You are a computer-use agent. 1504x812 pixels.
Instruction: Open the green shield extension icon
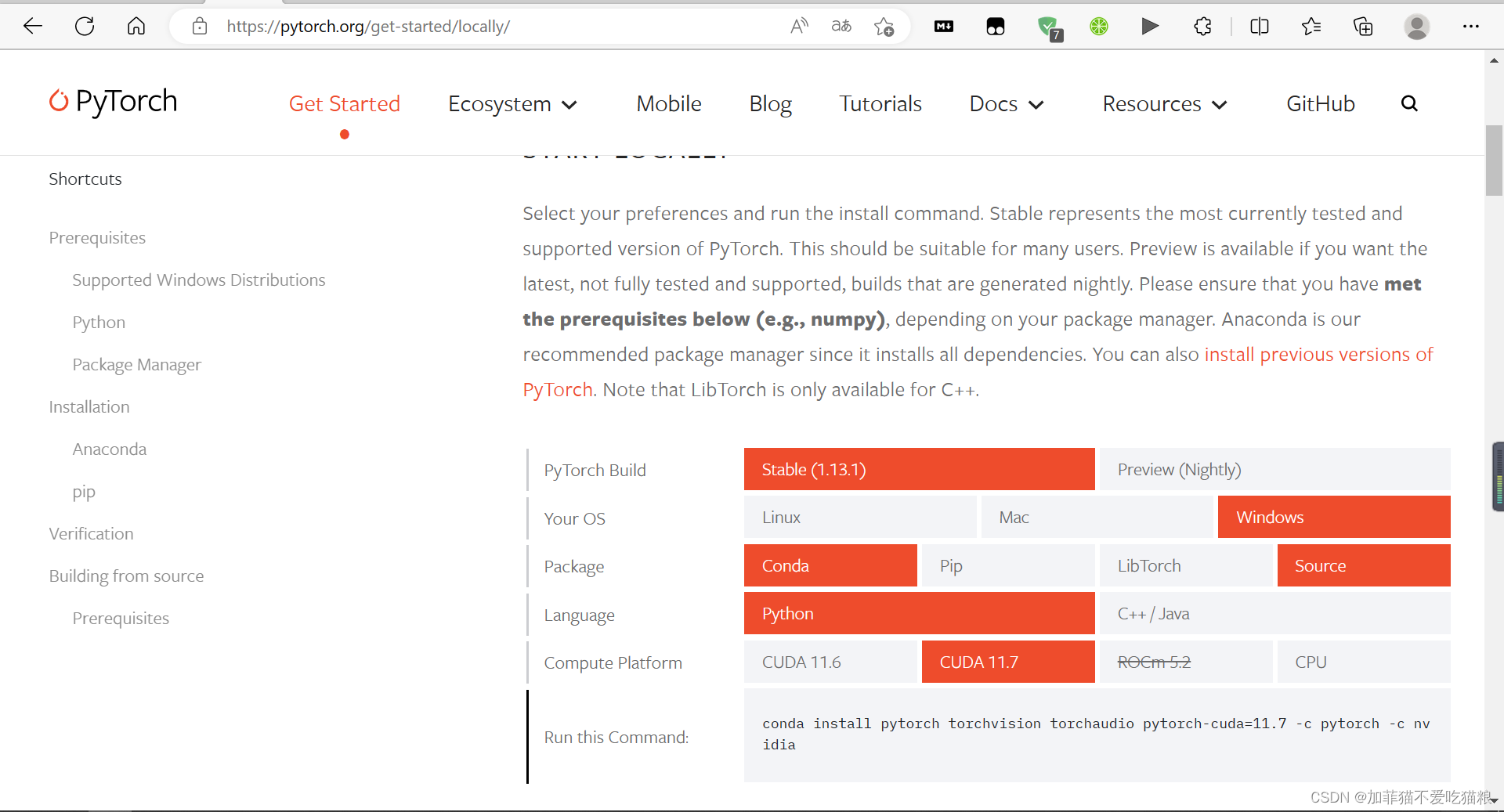pyautogui.click(x=1049, y=28)
